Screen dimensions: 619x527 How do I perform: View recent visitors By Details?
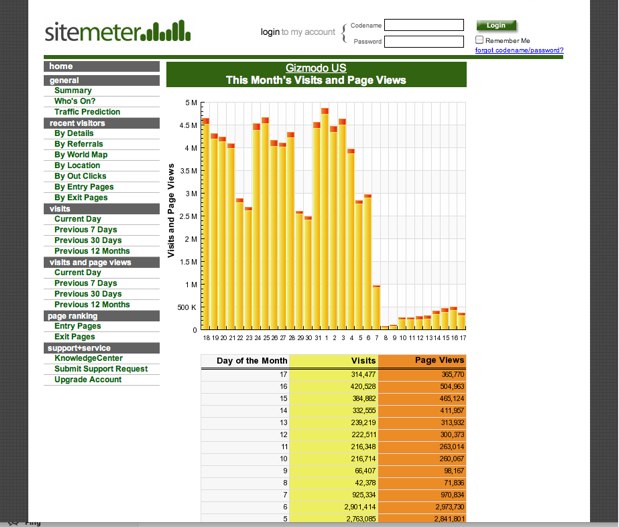coord(74,133)
